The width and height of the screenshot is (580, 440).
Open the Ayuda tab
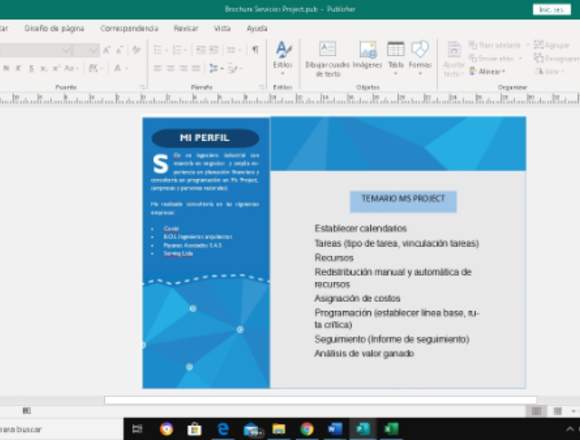[x=257, y=28]
